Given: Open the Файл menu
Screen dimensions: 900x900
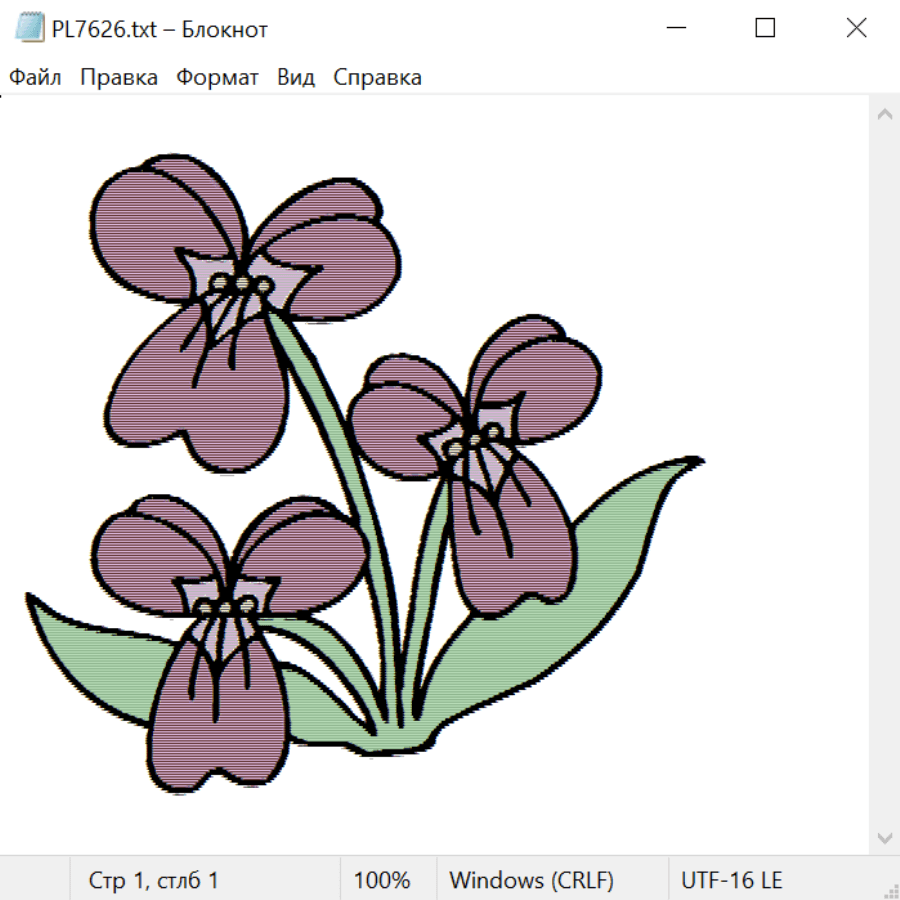Looking at the screenshot, I should (x=36, y=78).
